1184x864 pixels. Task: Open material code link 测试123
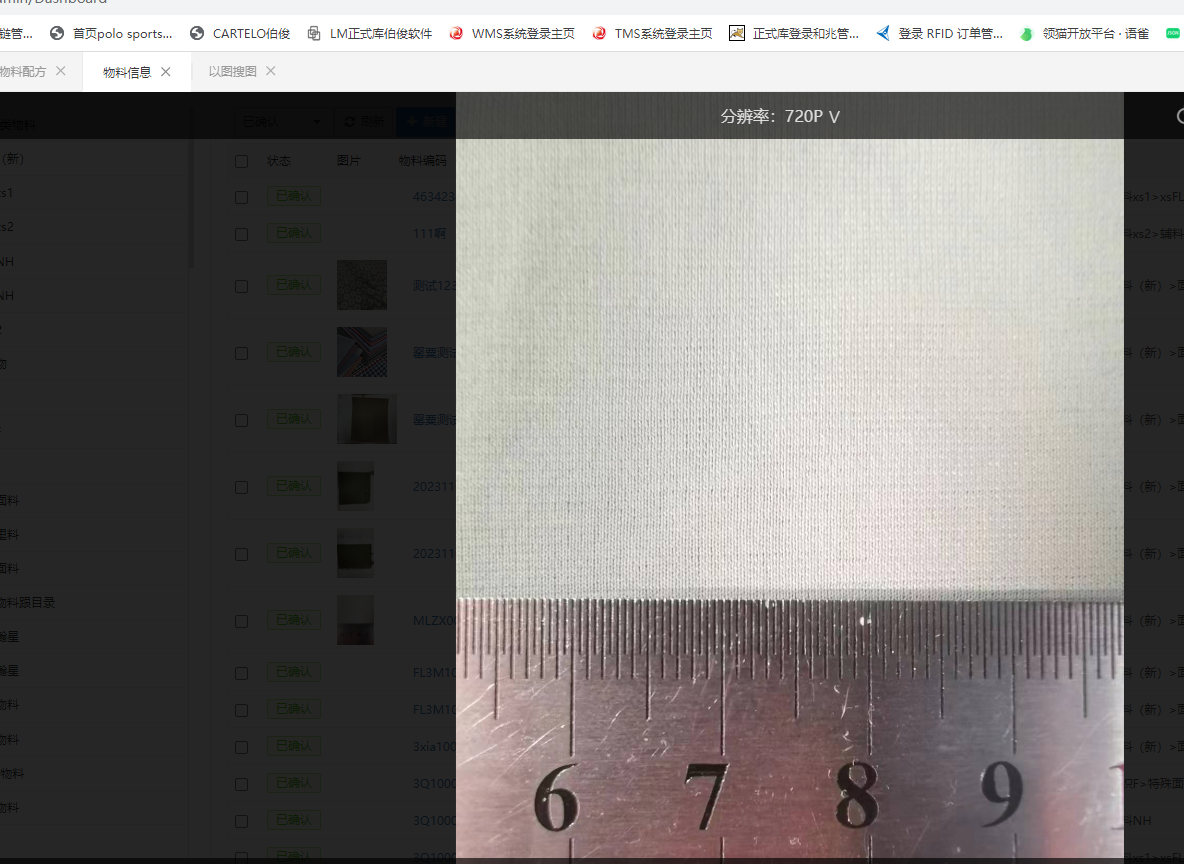434,285
